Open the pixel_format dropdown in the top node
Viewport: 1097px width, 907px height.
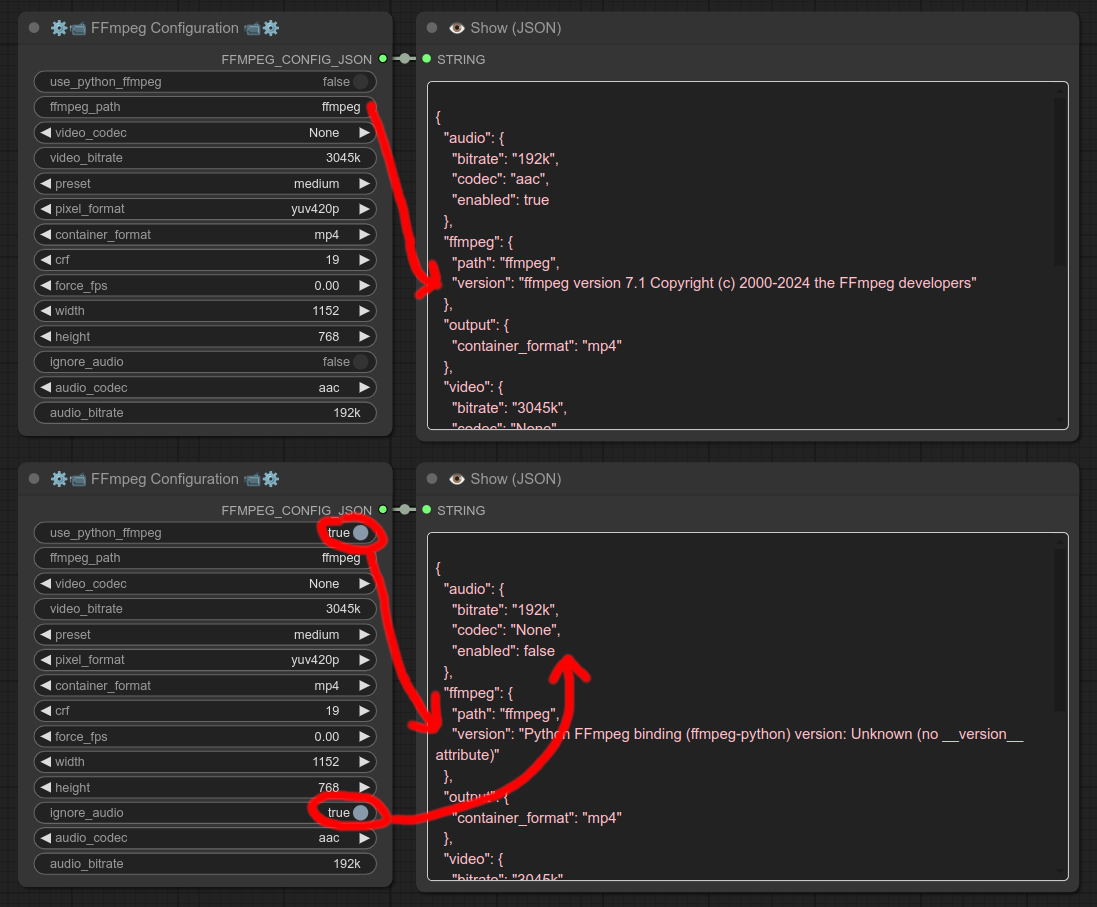[x=205, y=209]
